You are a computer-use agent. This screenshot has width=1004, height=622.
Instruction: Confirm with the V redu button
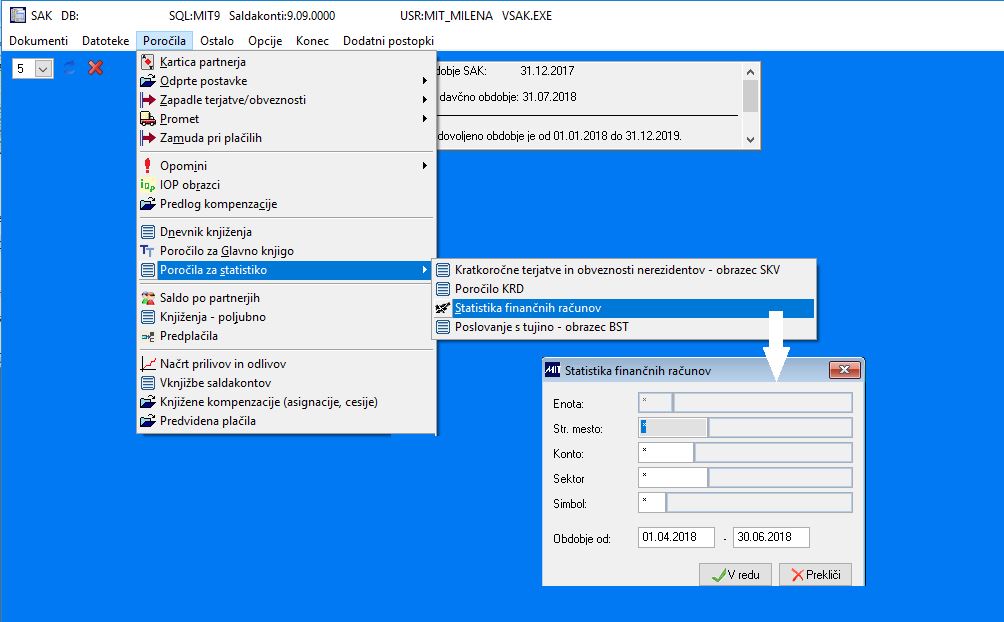tap(735, 575)
